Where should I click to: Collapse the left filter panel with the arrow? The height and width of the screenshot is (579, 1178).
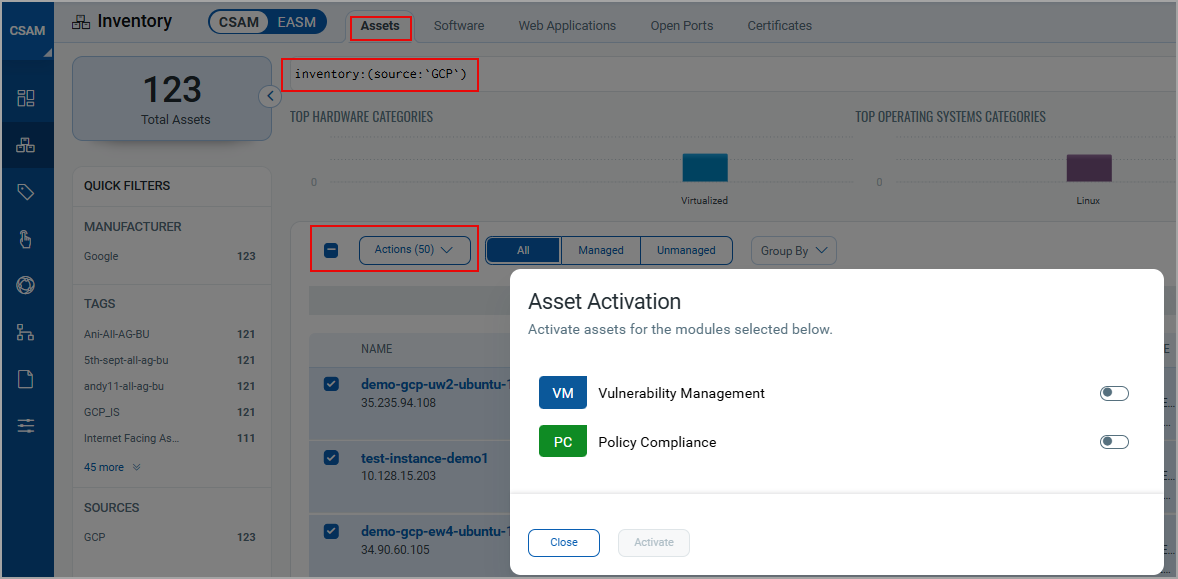269,96
